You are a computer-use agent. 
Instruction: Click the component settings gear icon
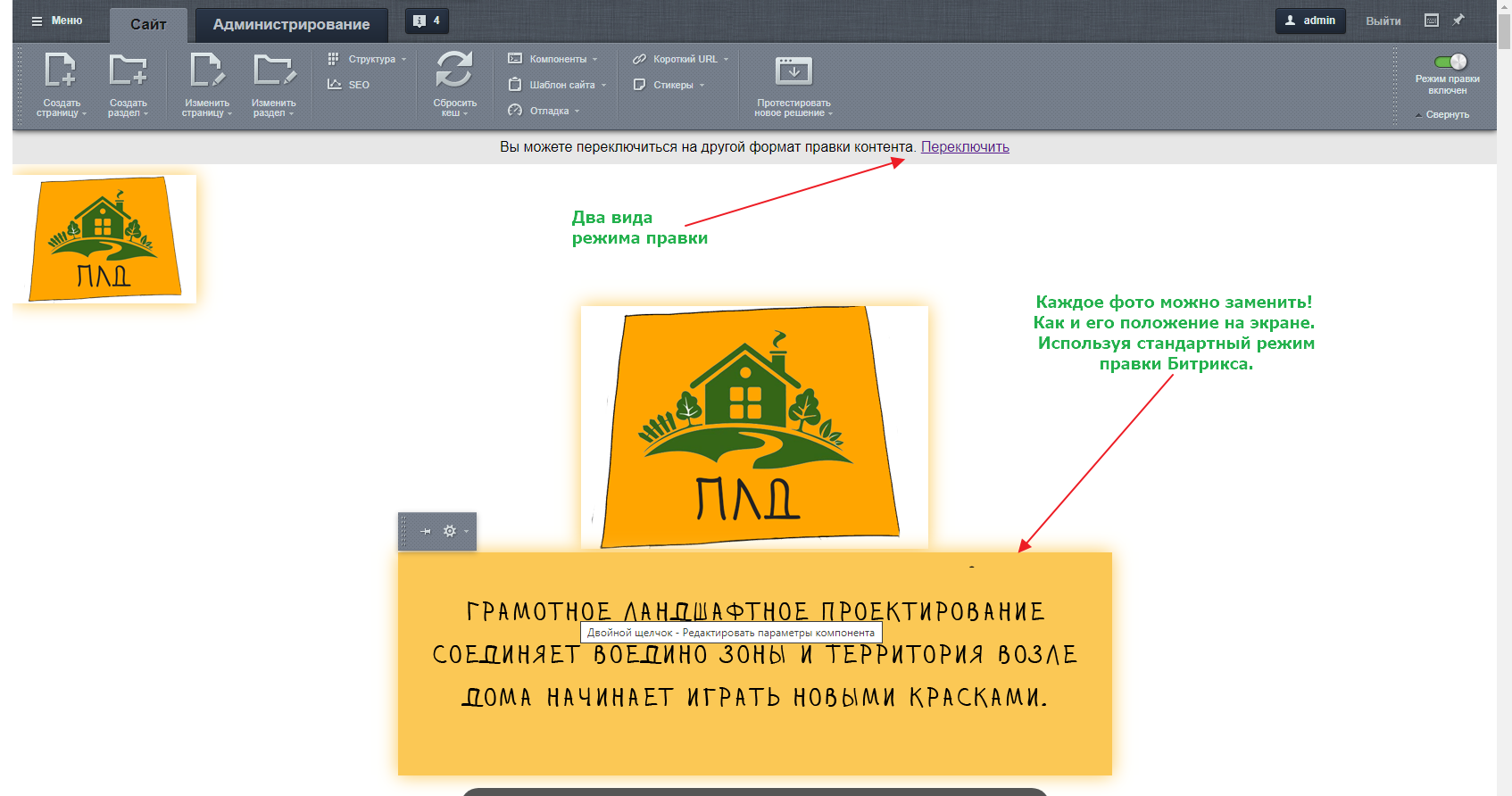pyautogui.click(x=450, y=531)
